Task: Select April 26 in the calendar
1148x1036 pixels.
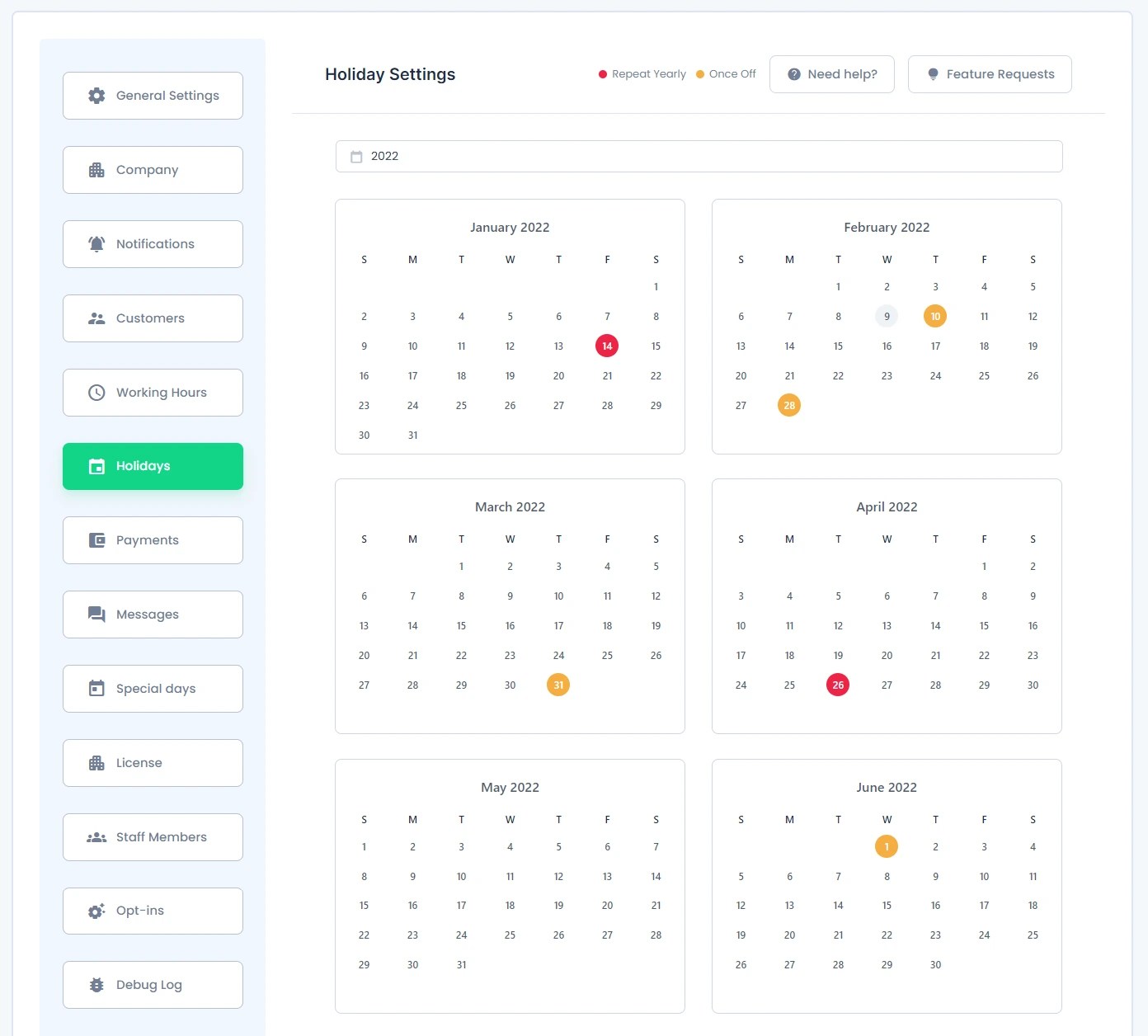Action: 838,685
